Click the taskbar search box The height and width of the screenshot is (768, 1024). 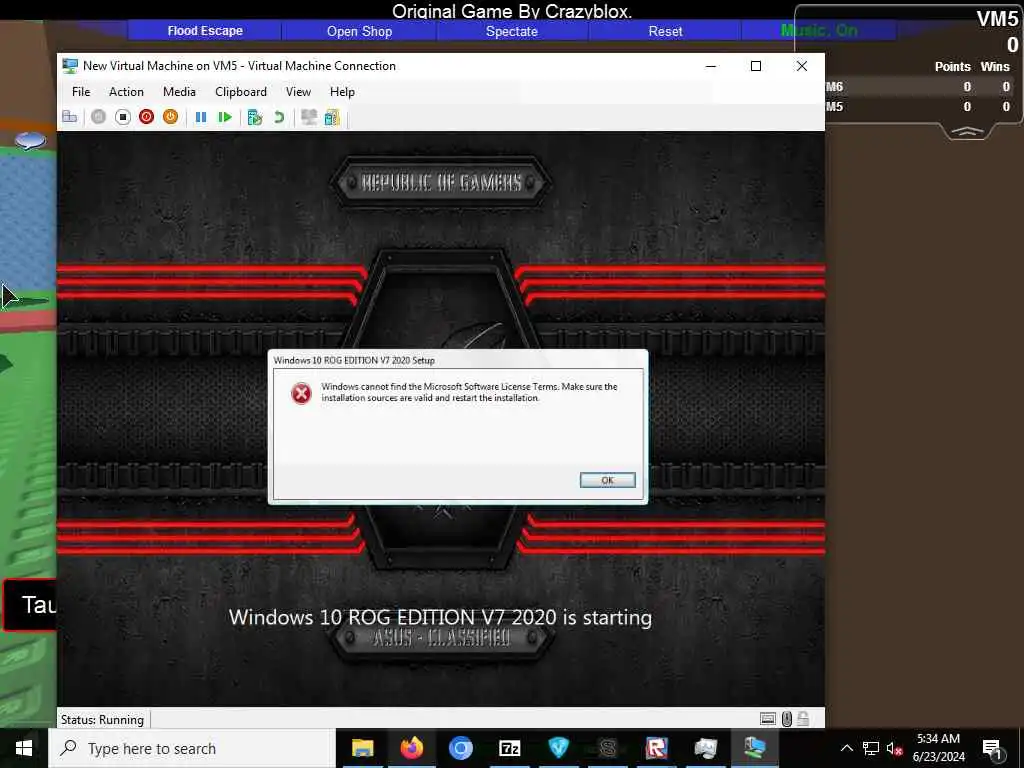(x=192, y=748)
